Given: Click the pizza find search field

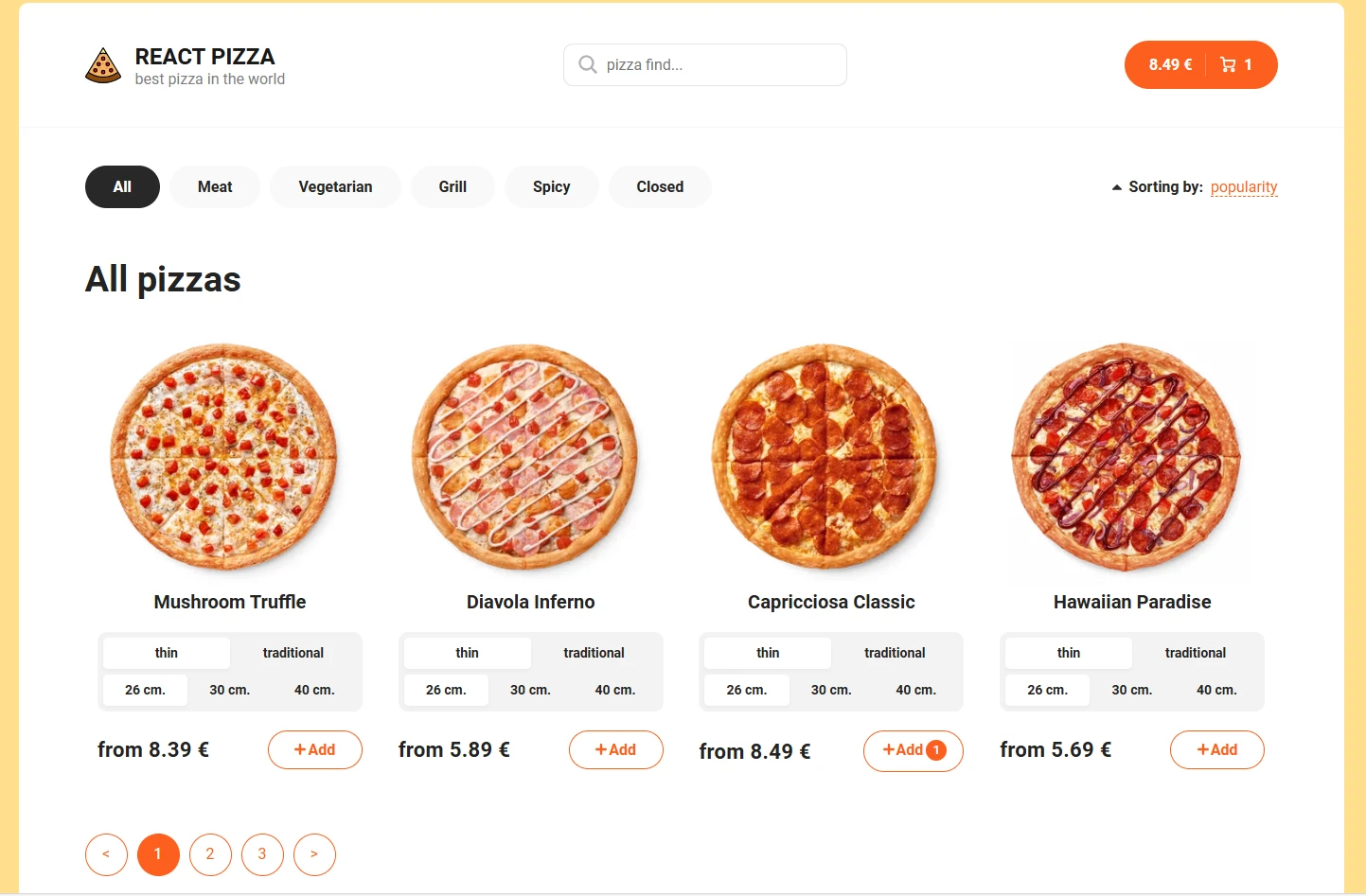Looking at the screenshot, I should pos(719,64).
